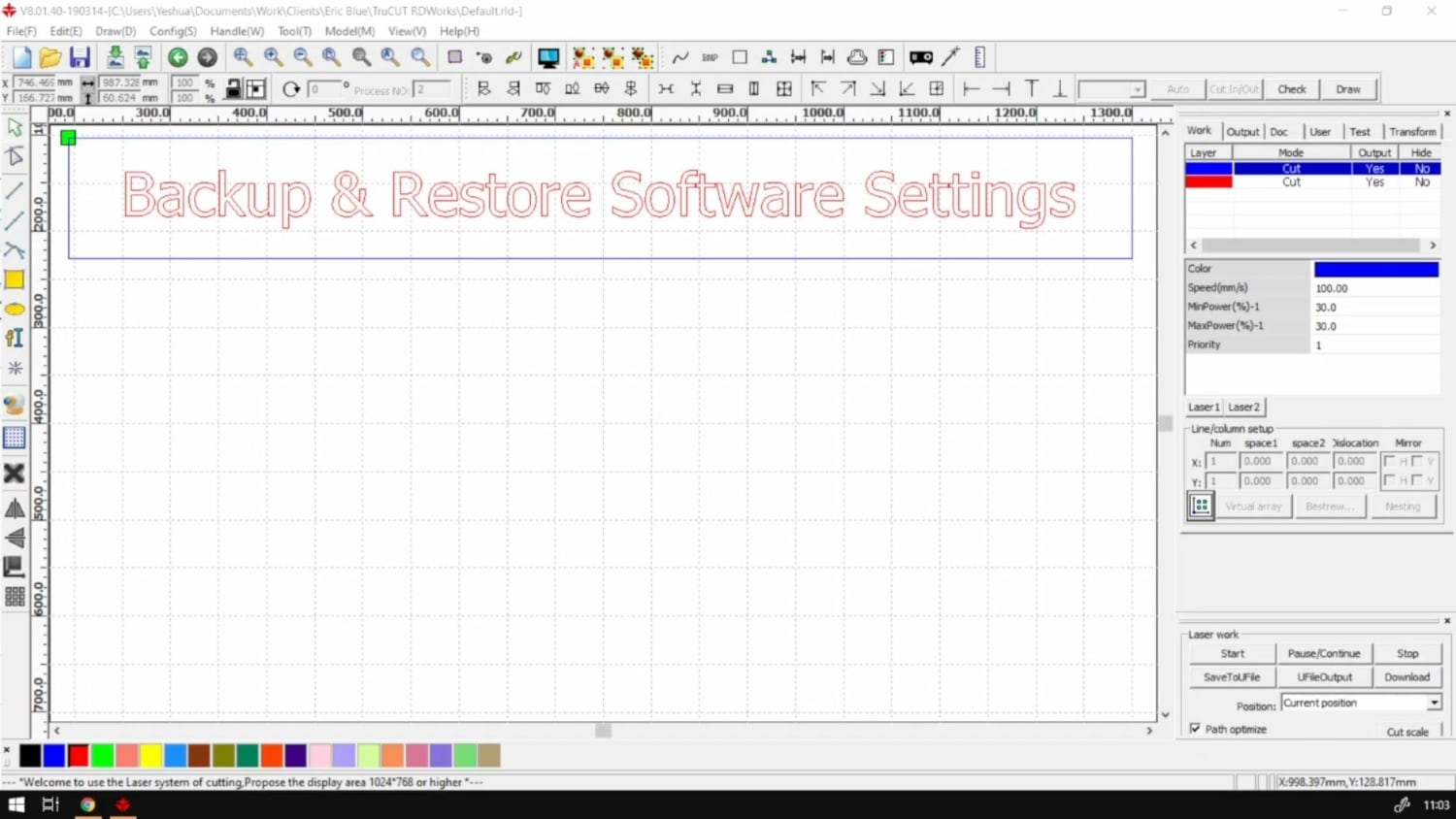Click the Cut scale button
Screen dimensions: 1456x819
click(x=1406, y=732)
